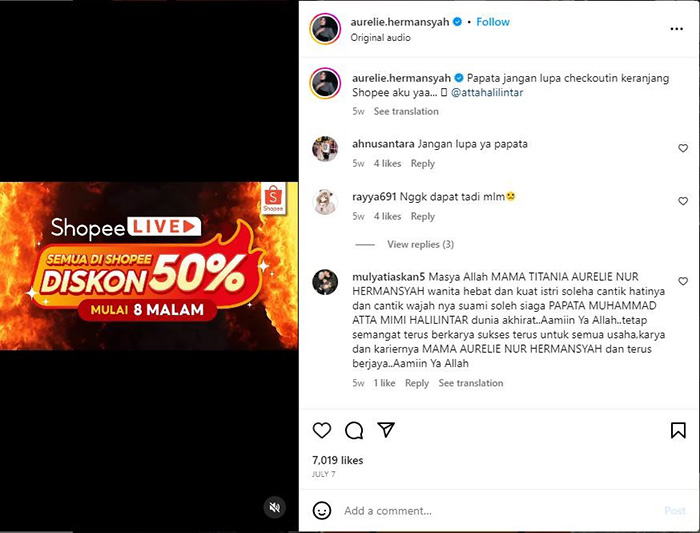Open aurelie.hermansyah header profile picture
The width and height of the screenshot is (700, 533).
point(325,29)
